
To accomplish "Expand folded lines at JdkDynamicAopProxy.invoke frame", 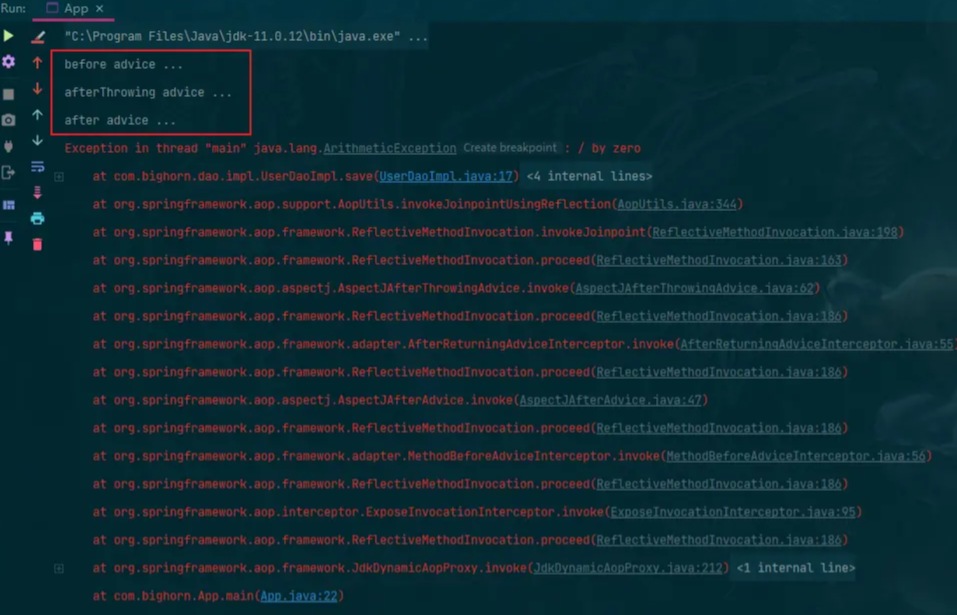I will [x=59, y=568].
